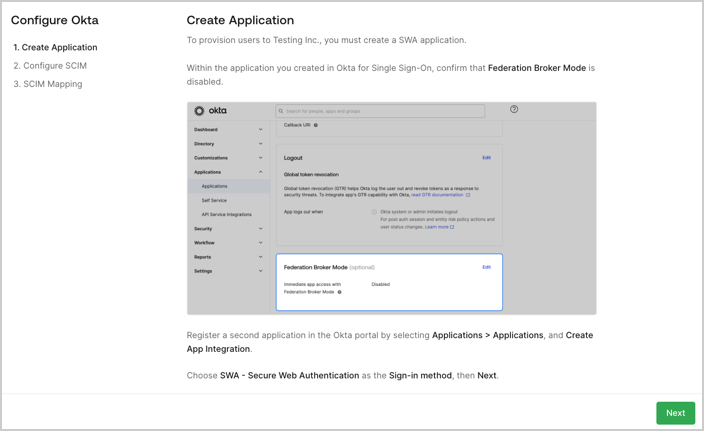704x431 pixels.
Task: Collapse the Applications section chevron
Action: 260,172
